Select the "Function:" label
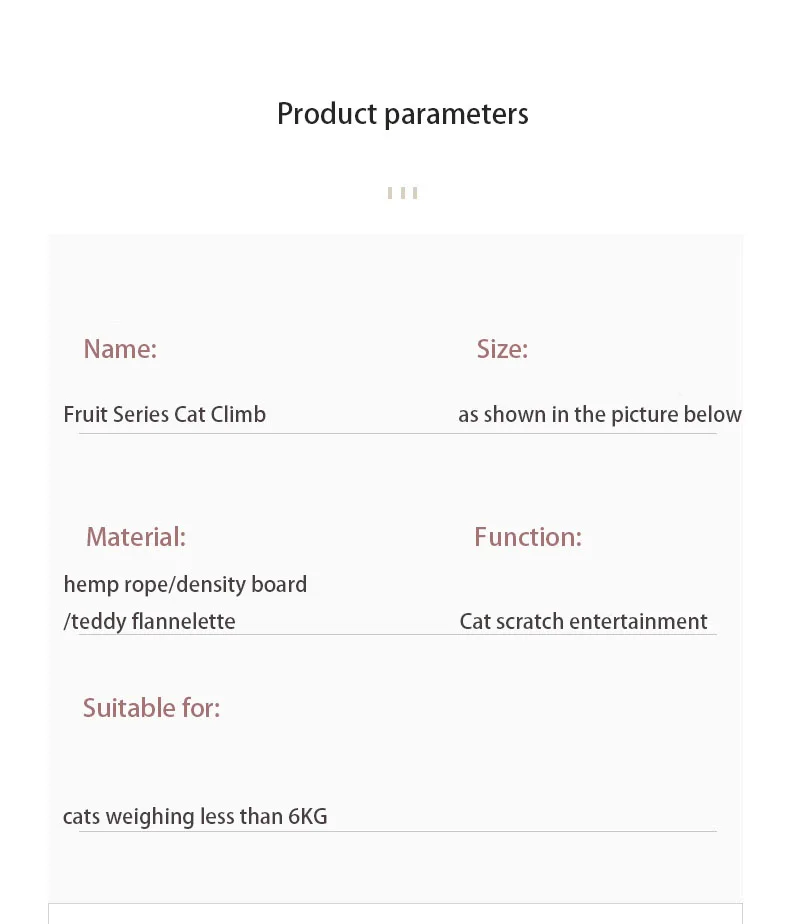 (x=527, y=537)
